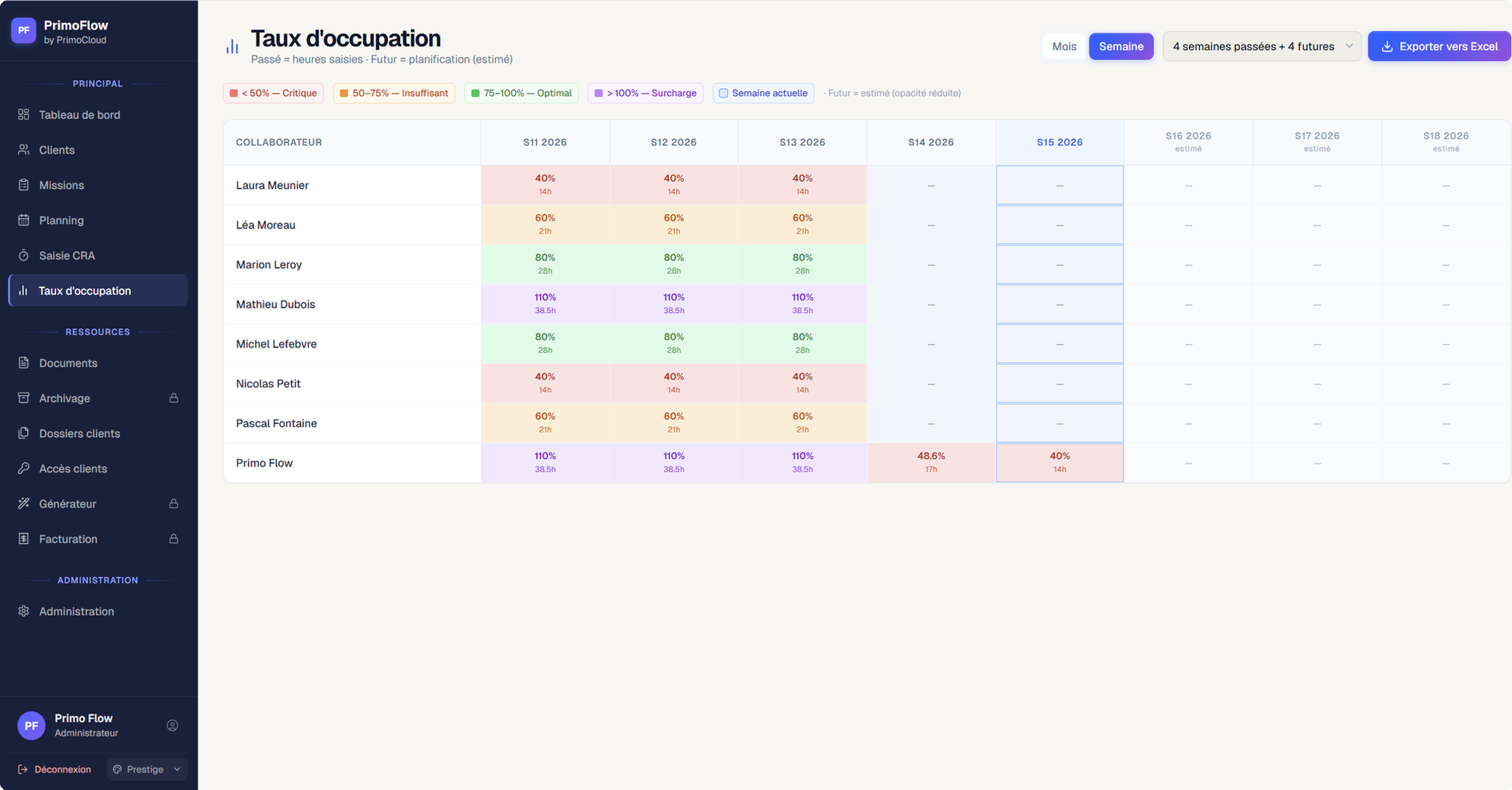Click the Générateur magic wand icon
Screen dimensions: 1512x790
pos(23,503)
